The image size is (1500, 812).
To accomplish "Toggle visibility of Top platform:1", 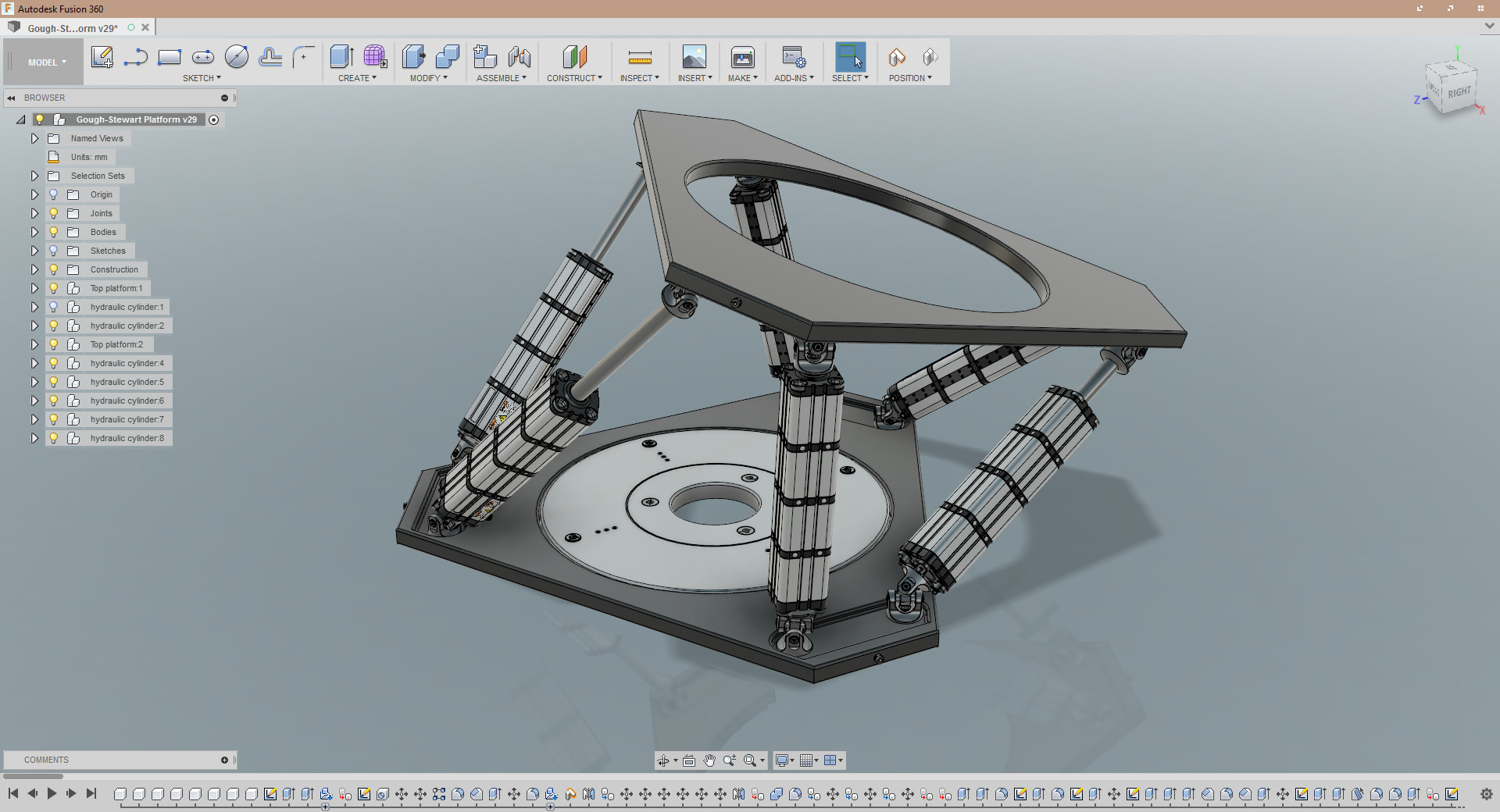I will 53,288.
